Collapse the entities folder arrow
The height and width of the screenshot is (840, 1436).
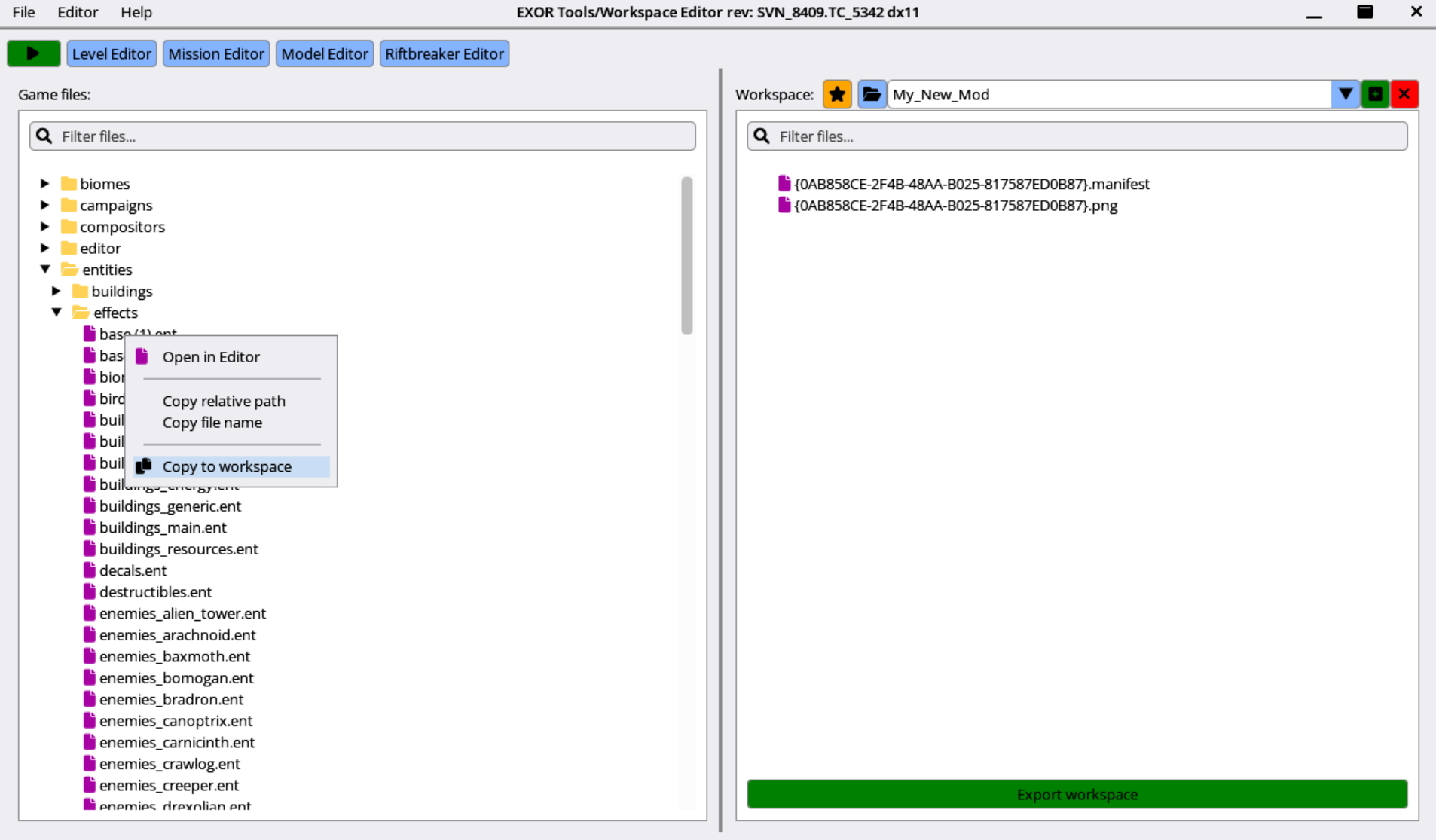(45, 269)
